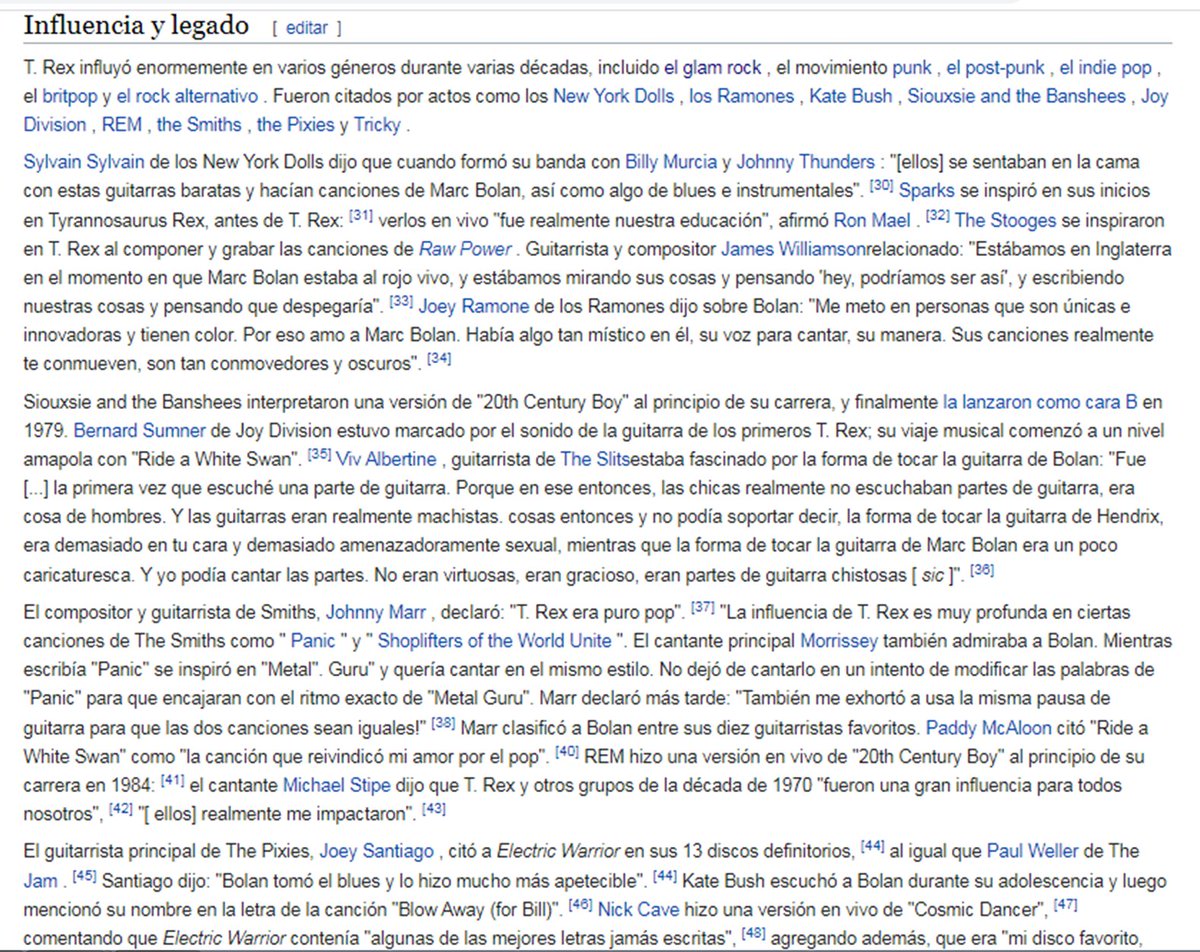Open the 'Kate Bush' link

point(851,97)
